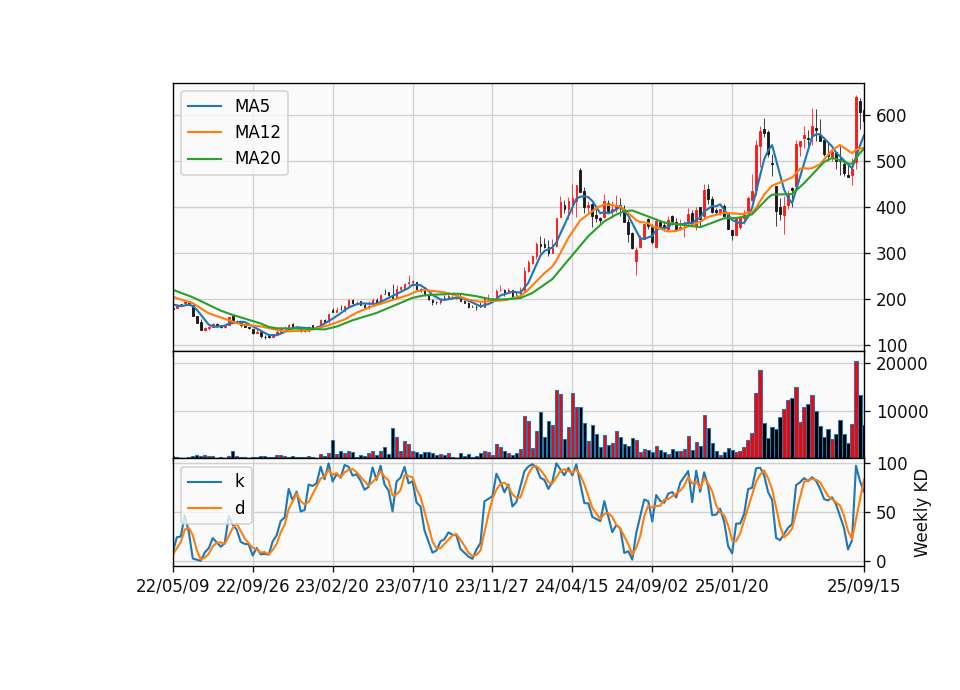
Task: Click the 24/09/02 date label
Action: tap(651, 586)
